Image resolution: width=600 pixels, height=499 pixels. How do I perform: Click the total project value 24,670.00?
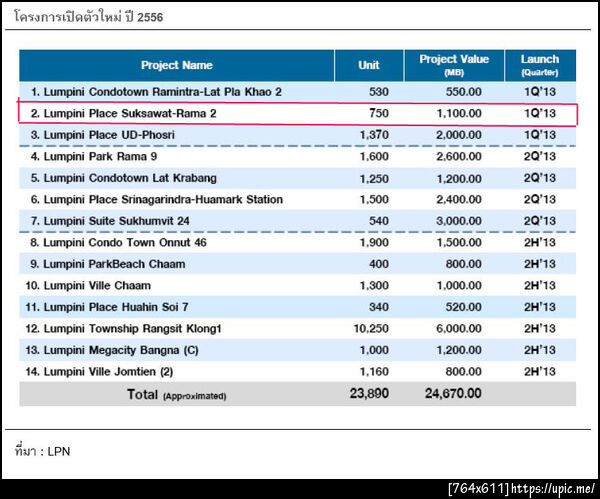pos(453,393)
